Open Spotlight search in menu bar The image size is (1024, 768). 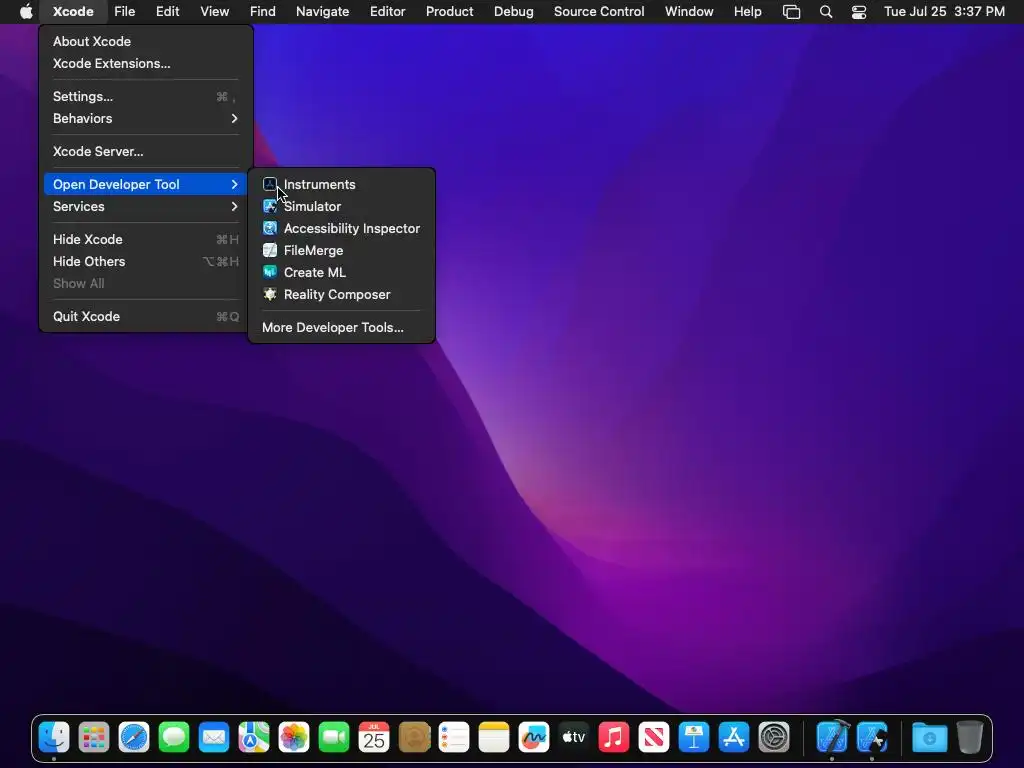826,12
